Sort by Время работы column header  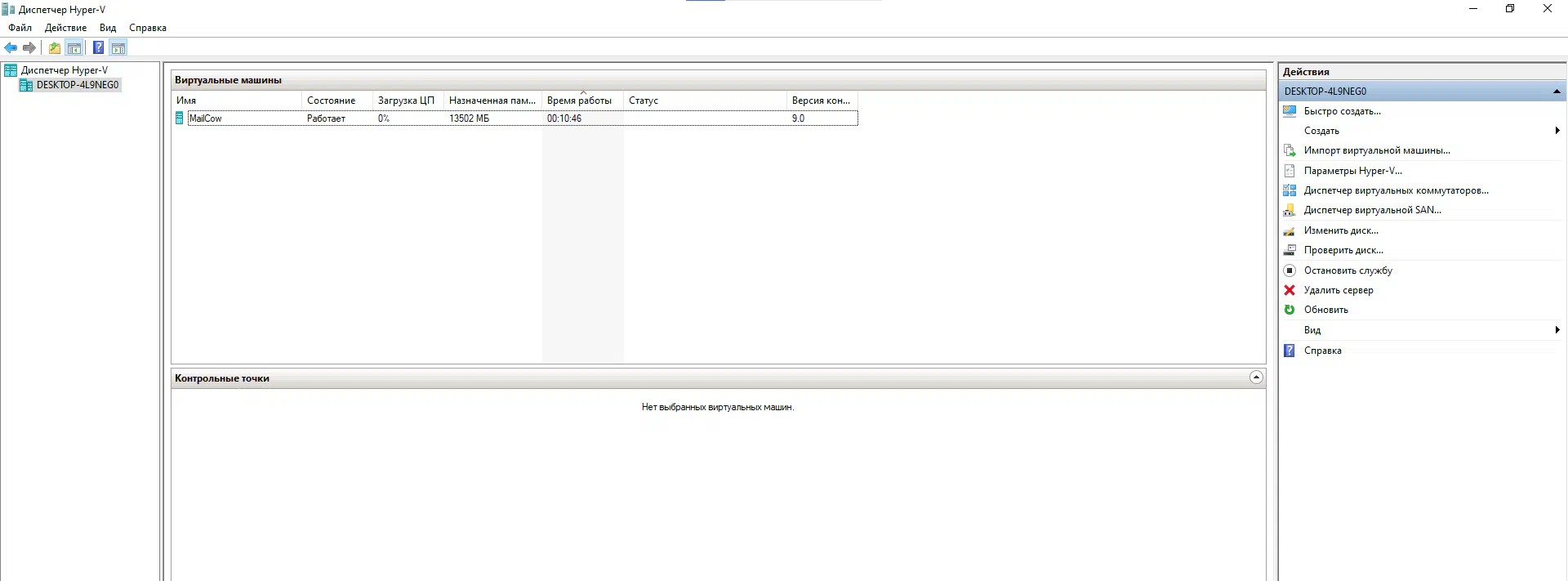(x=582, y=101)
